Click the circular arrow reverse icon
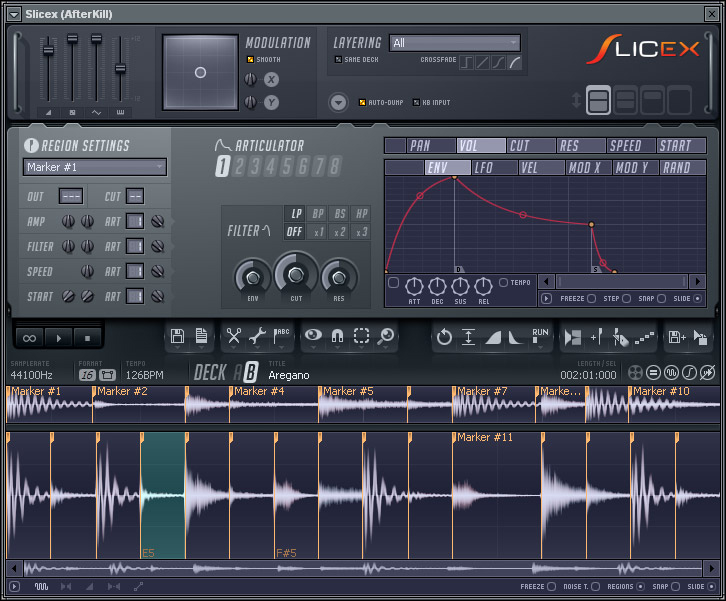This screenshot has width=726, height=601. tap(444, 337)
